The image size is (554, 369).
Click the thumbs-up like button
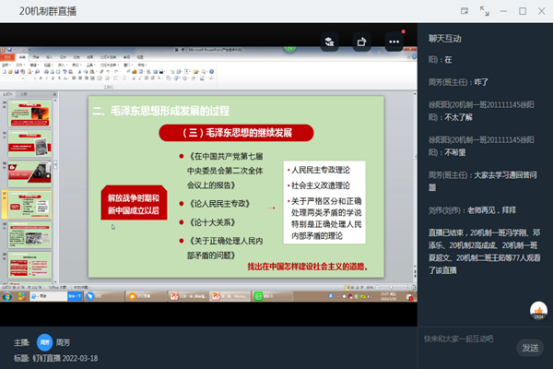[538, 310]
